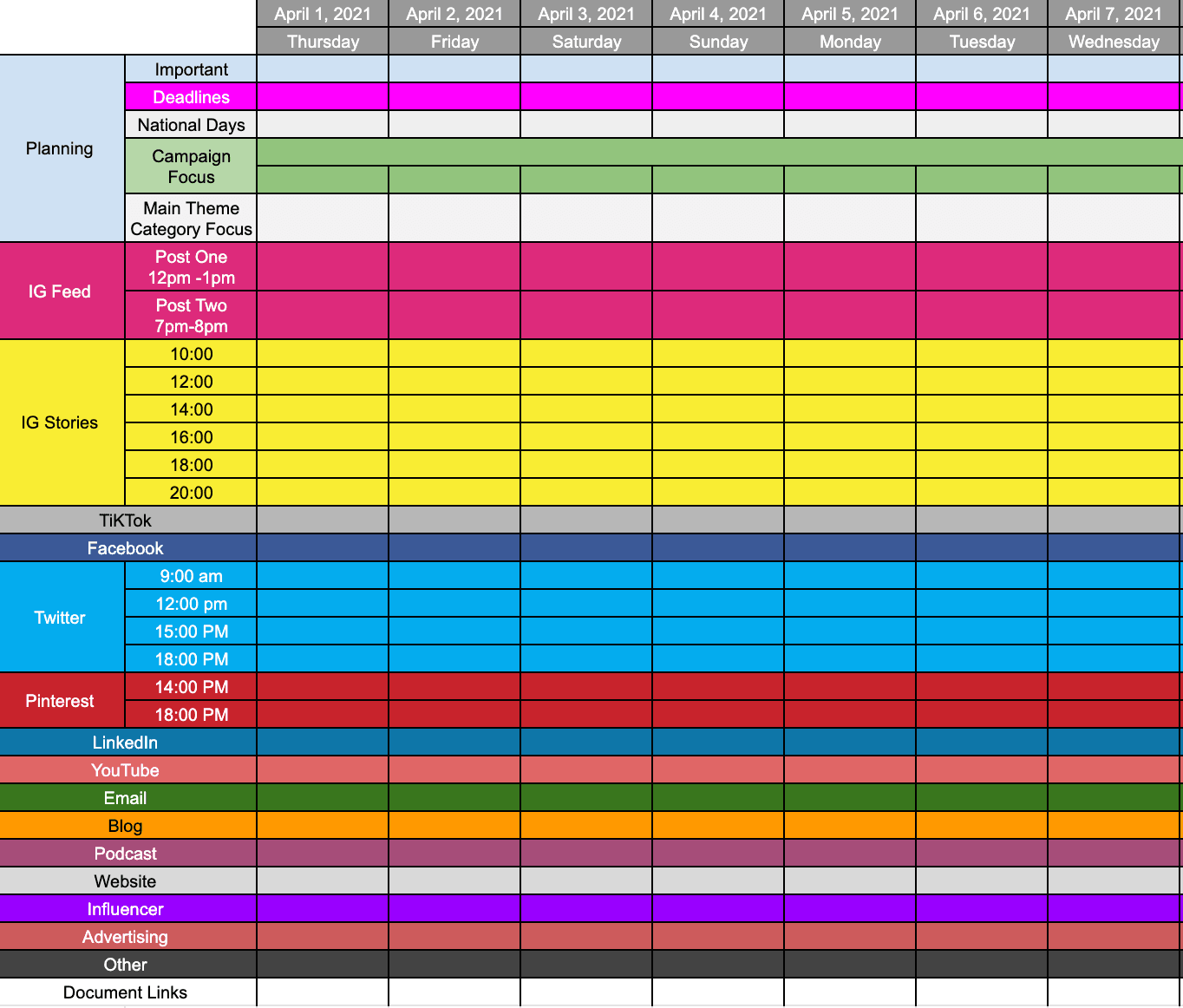Select the Deadlines row label
This screenshot has width=1183, height=1008.
click(x=191, y=96)
